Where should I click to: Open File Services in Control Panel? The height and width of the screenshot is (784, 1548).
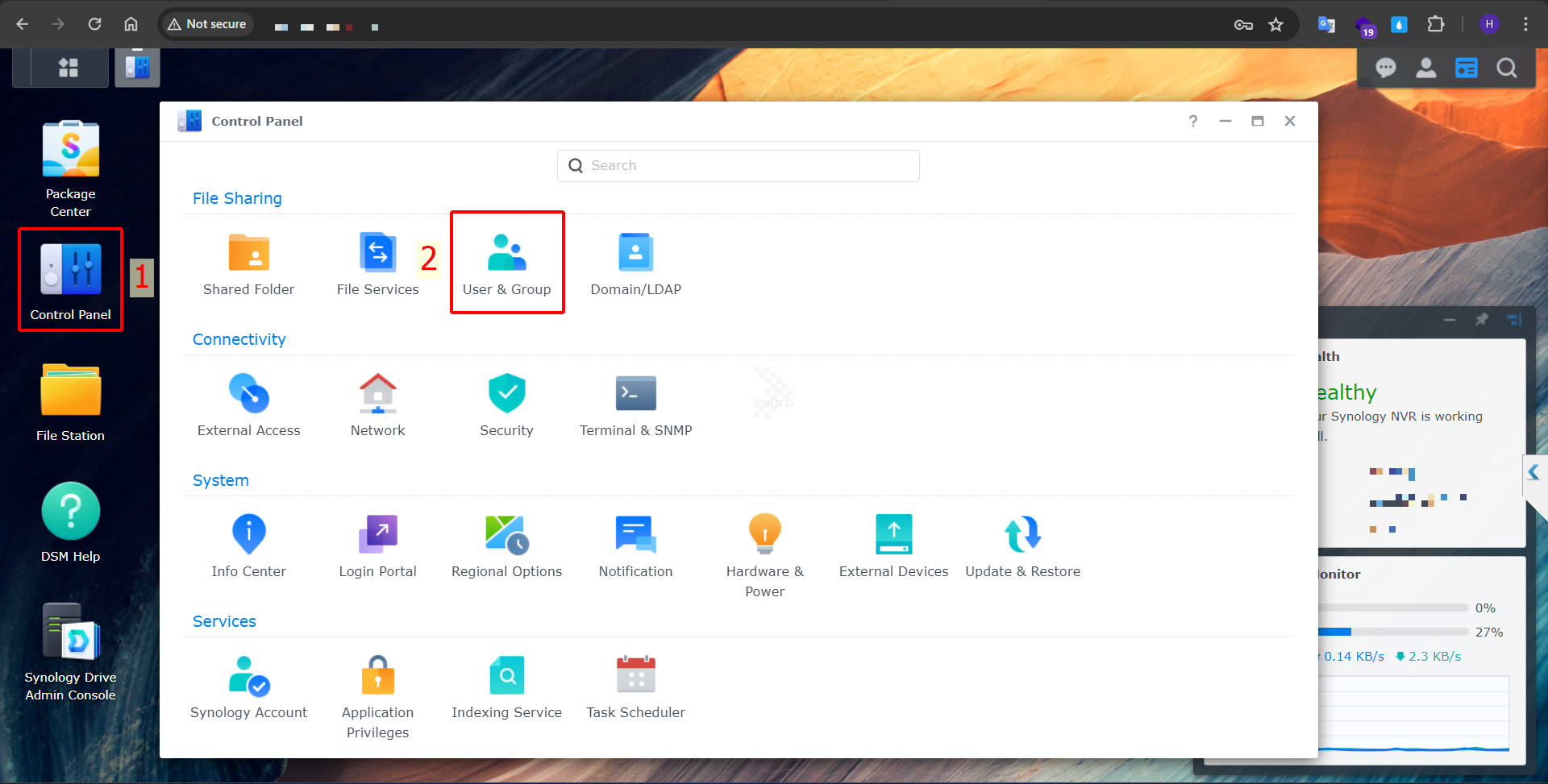(x=377, y=263)
